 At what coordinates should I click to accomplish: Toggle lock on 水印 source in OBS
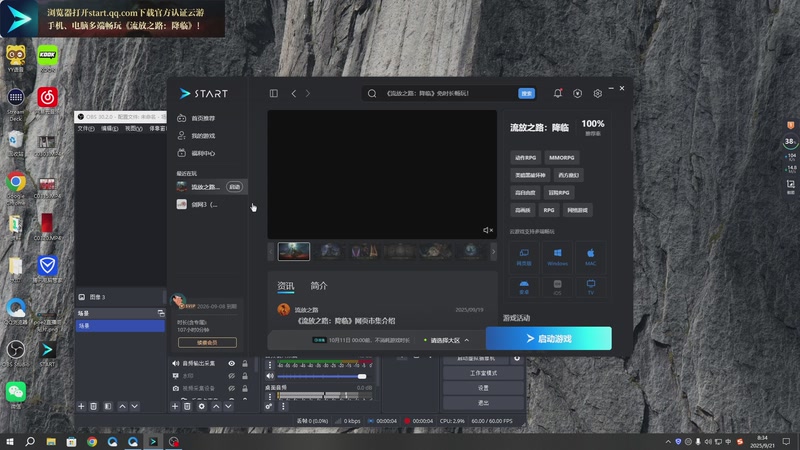tap(245, 376)
